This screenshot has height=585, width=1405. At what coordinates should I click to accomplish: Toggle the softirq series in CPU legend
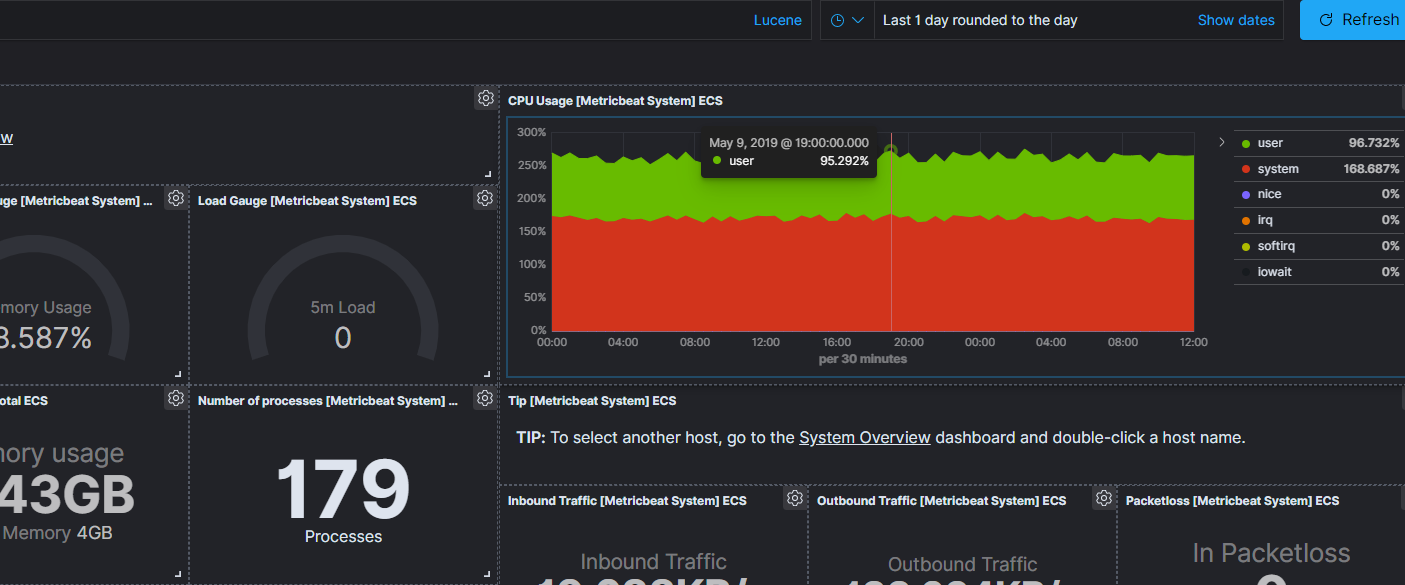click(1275, 246)
